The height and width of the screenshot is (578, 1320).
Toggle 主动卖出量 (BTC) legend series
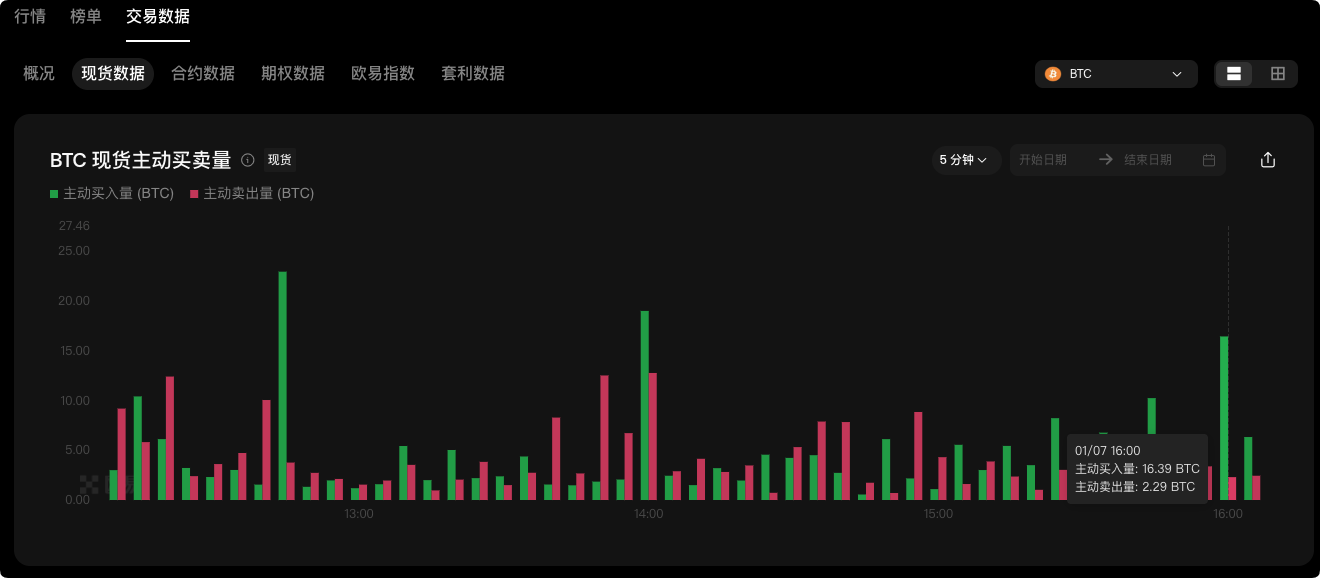point(252,193)
